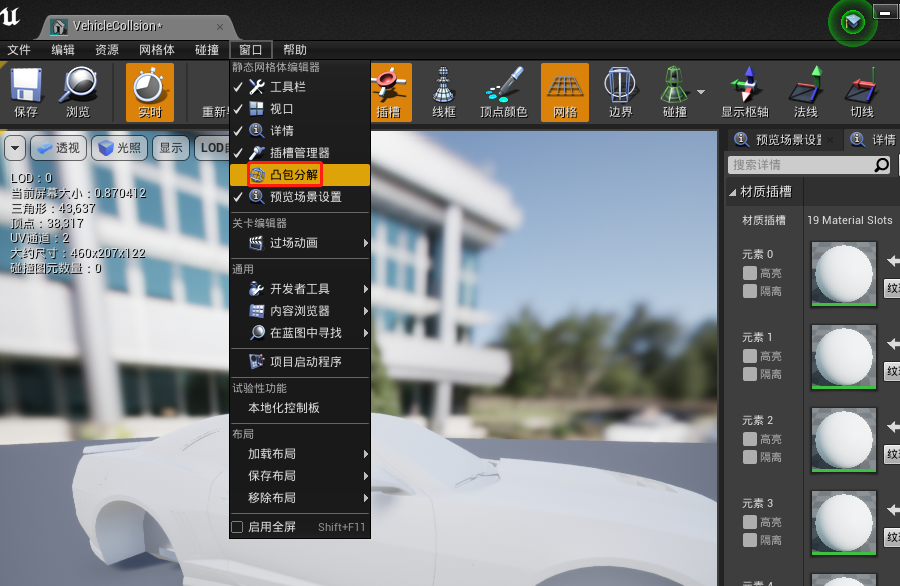The image size is (900, 586).
Task: Toggle the 碰撞 collision toolbar icon
Action: click(674, 92)
